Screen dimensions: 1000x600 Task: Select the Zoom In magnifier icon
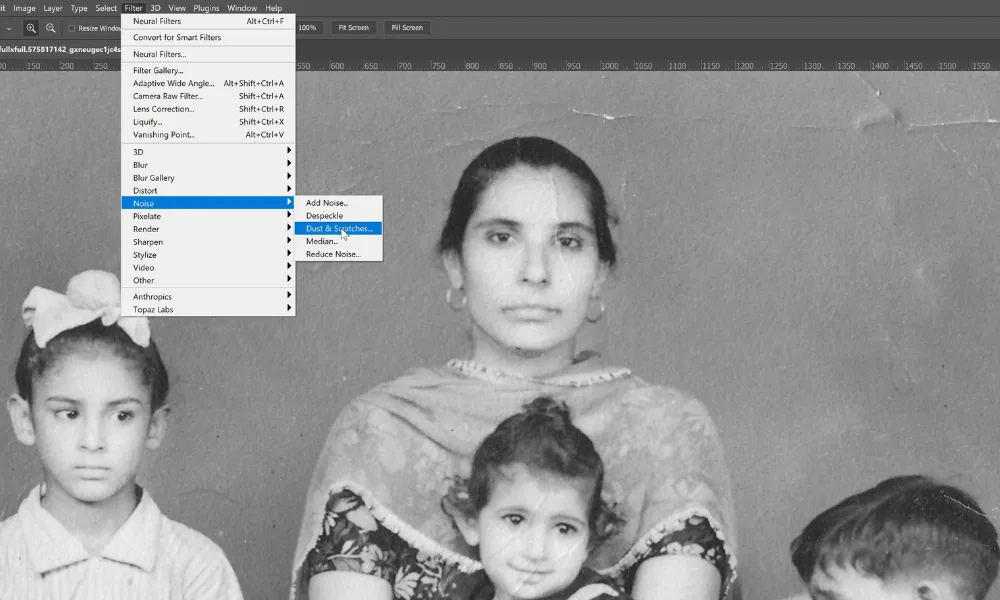(31, 28)
